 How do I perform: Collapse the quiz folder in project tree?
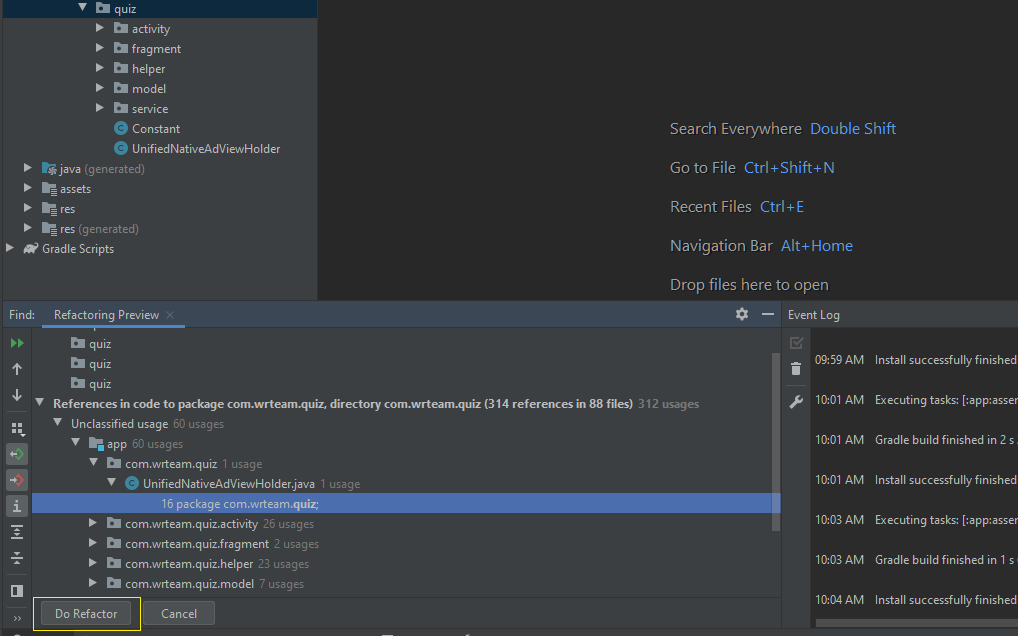coord(82,8)
